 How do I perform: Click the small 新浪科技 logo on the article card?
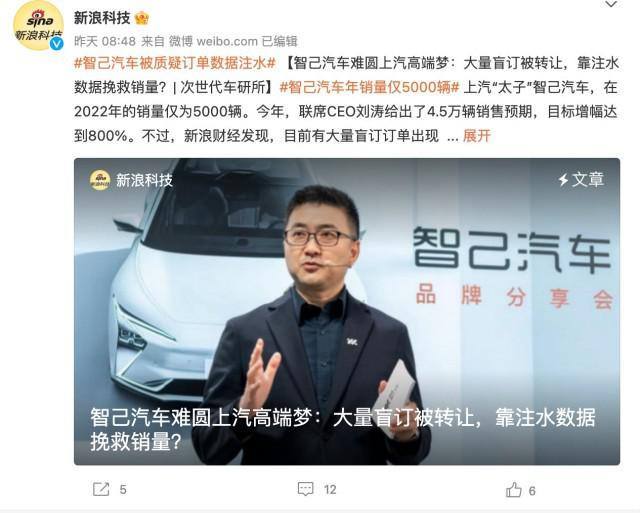[x=100, y=180]
